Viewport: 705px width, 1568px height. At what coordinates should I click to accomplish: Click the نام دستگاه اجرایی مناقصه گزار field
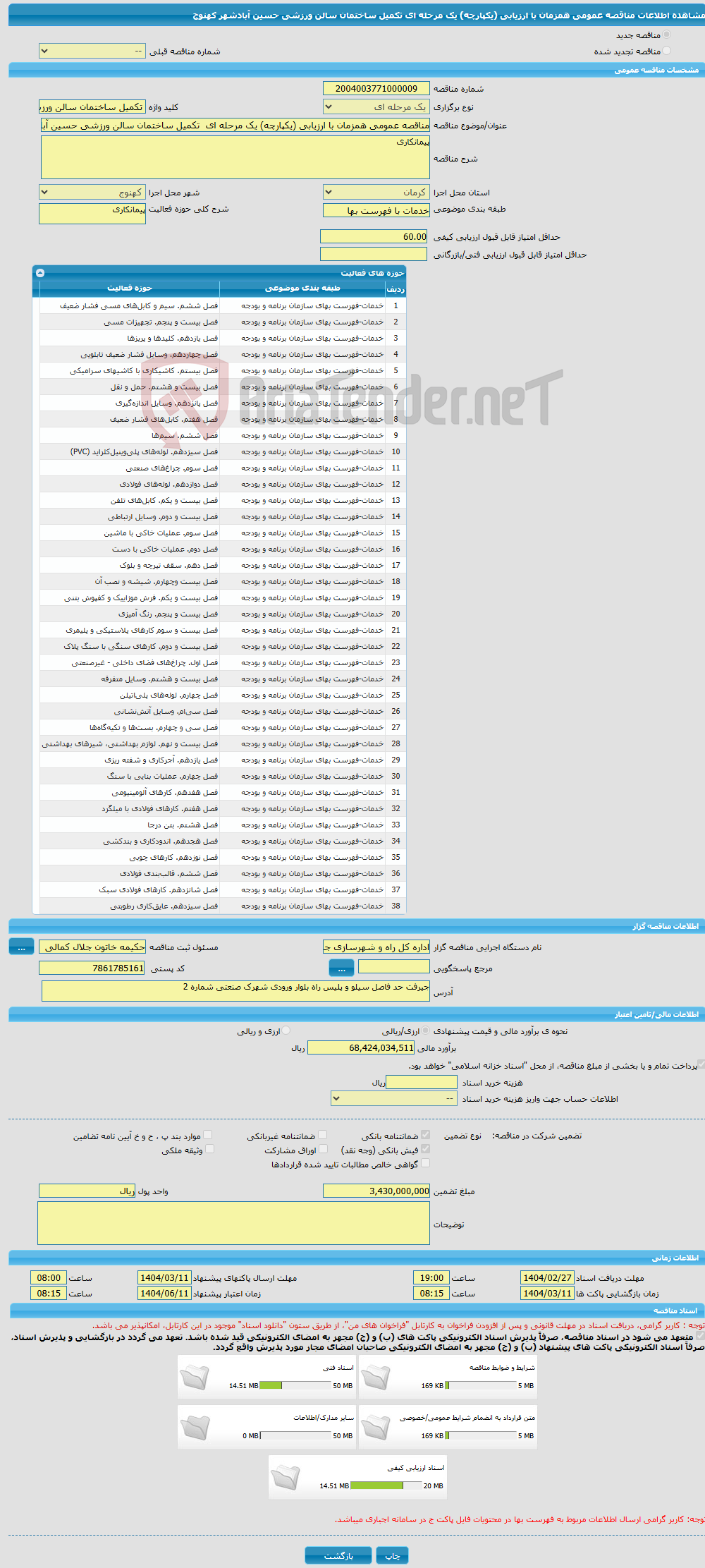(376, 947)
